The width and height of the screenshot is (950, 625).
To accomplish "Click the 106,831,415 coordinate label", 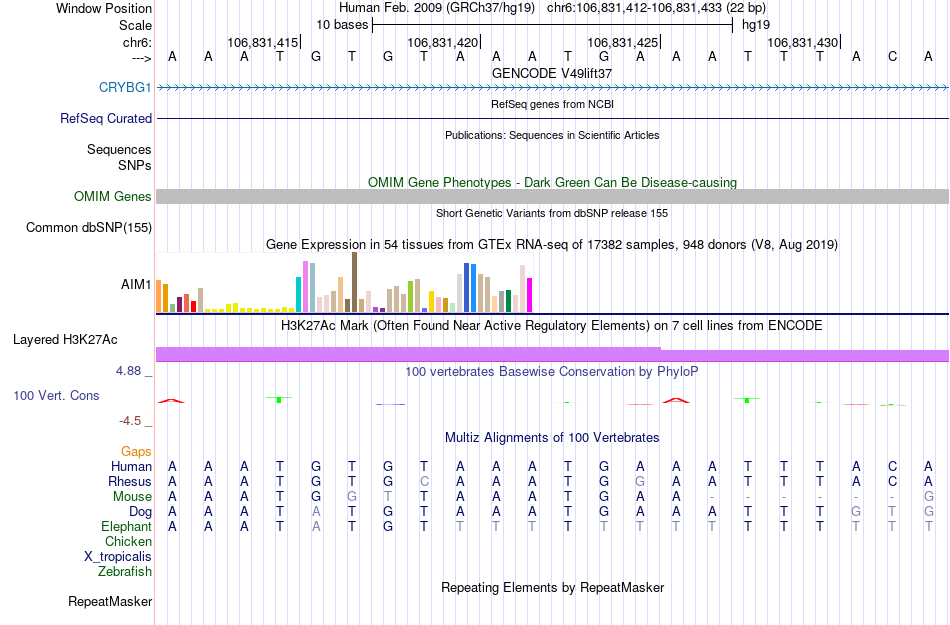I will click(263, 42).
